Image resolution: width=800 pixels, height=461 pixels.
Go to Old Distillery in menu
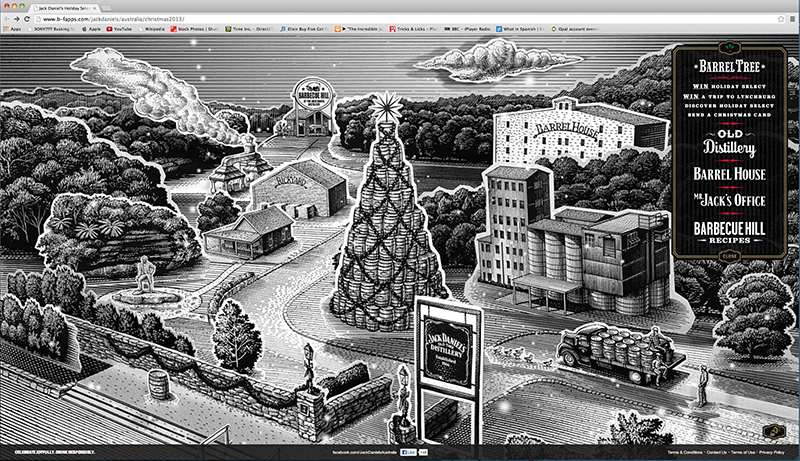pos(730,142)
